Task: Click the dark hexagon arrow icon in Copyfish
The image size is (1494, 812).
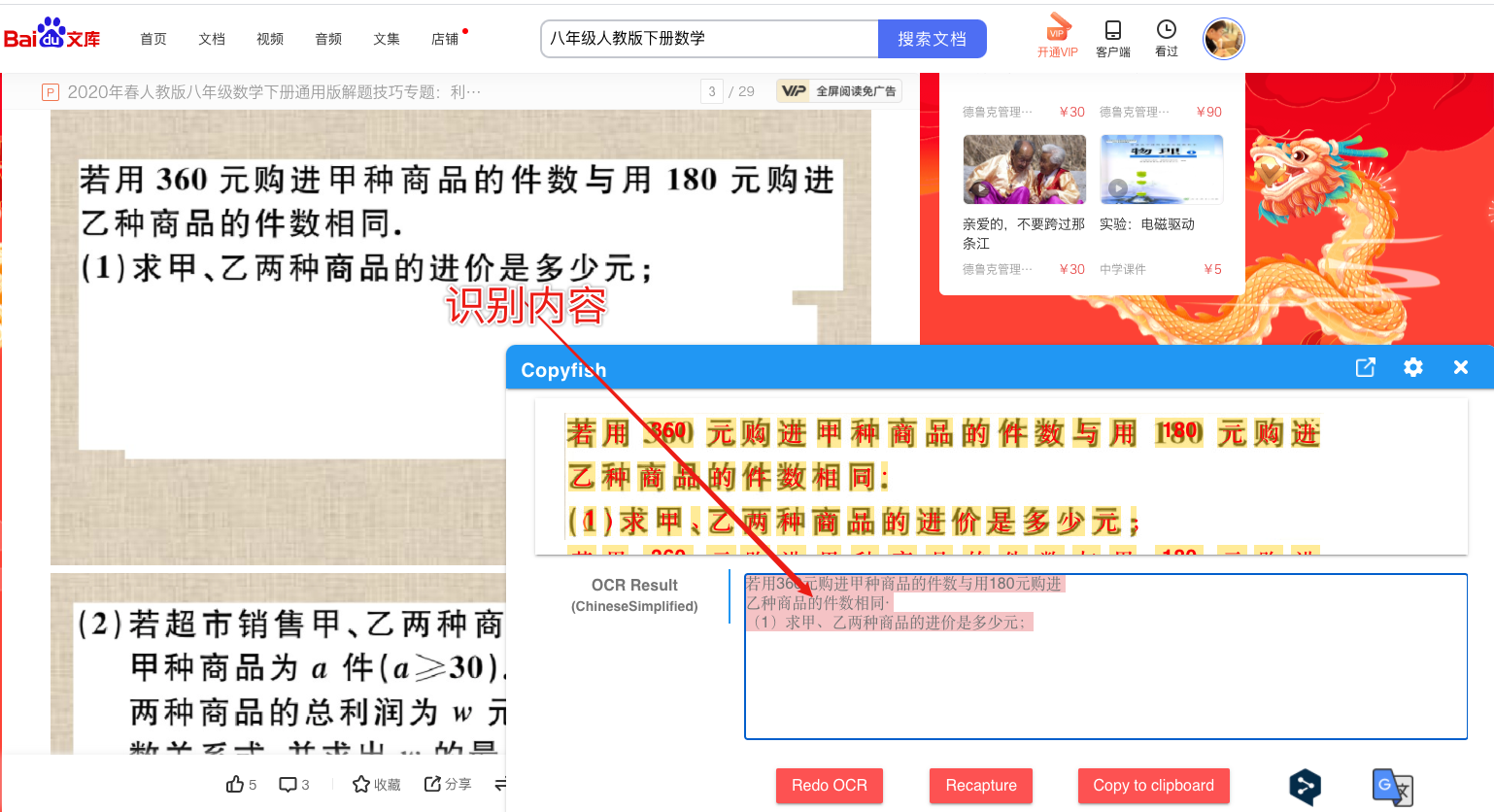Action: pyautogui.click(x=1305, y=786)
